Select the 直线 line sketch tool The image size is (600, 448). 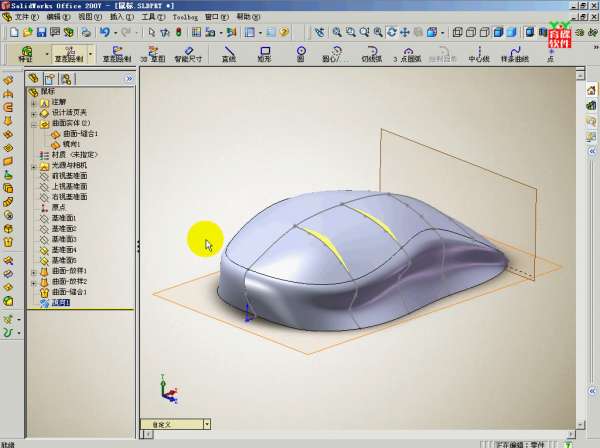pos(229,54)
